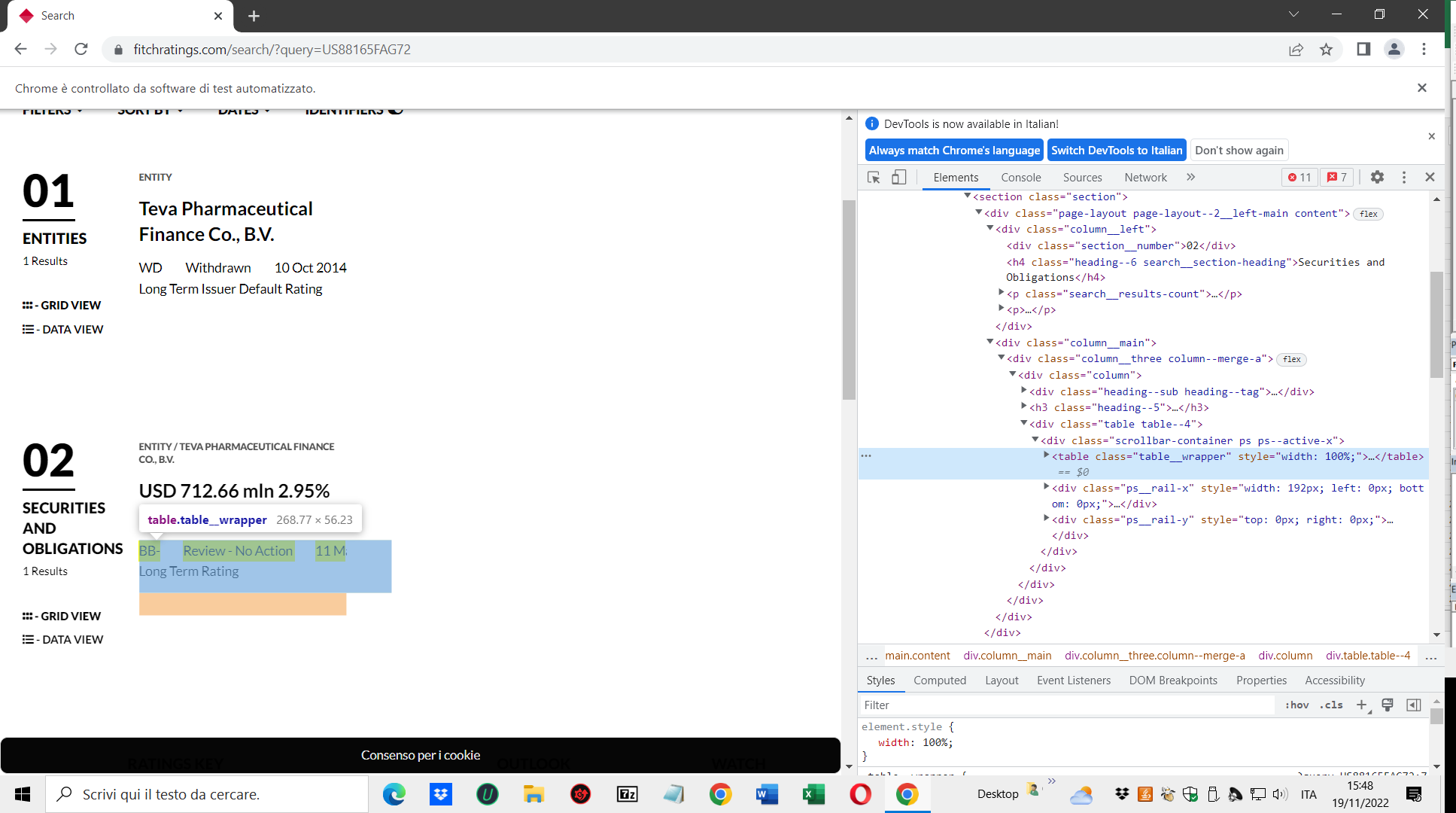This screenshot has width=1456, height=813.
Task: Toggle the .cls element classes panel
Action: pyautogui.click(x=1333, y=705)
